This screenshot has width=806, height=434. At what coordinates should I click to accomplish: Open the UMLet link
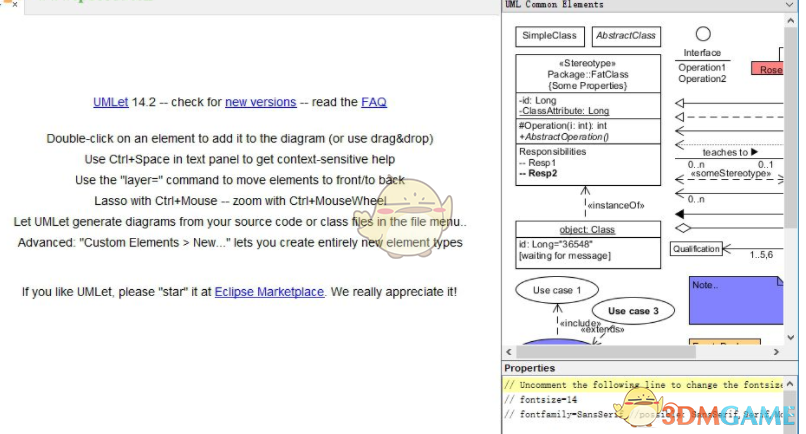click(x=111, y=102)
